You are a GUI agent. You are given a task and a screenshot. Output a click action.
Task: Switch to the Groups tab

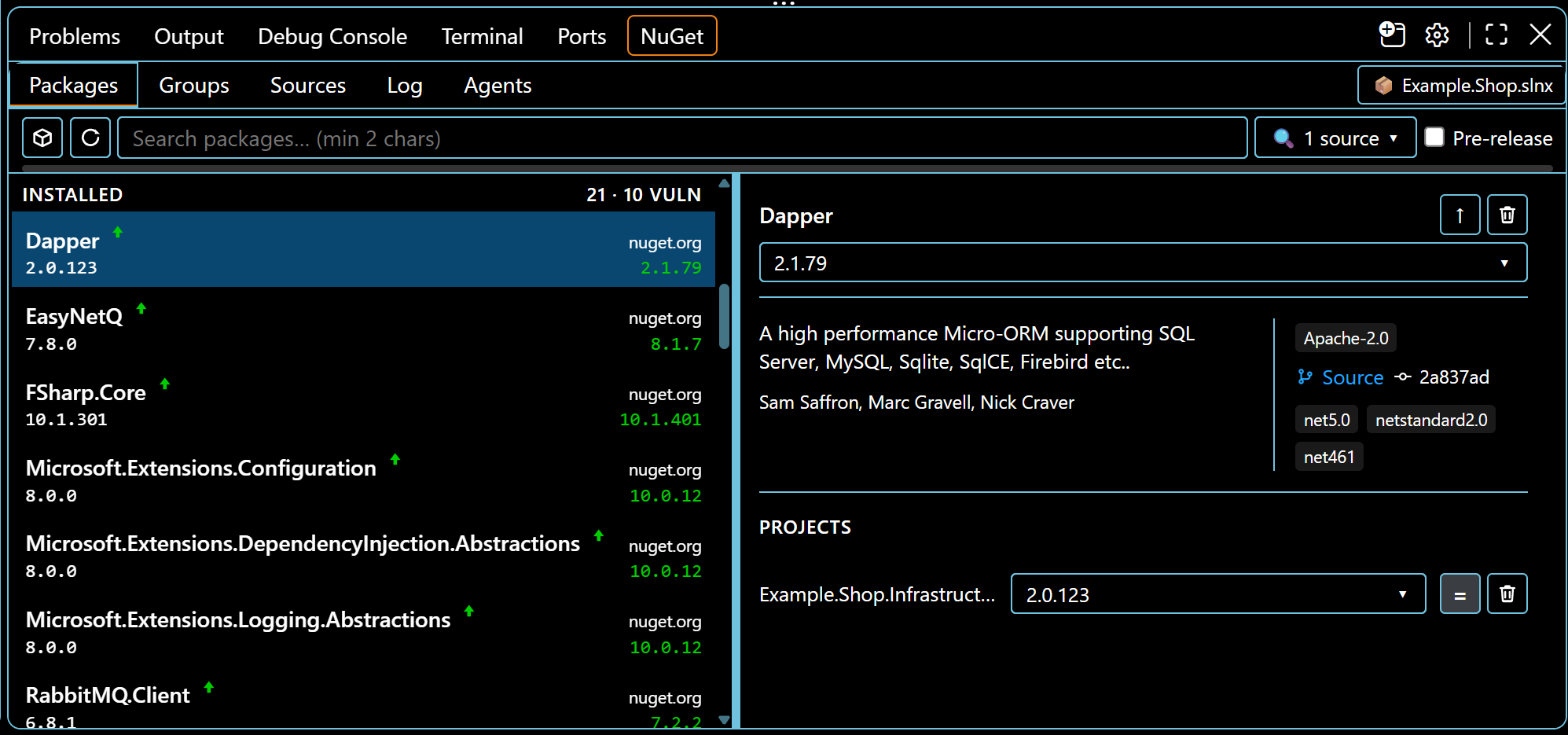tap(193, 85)
